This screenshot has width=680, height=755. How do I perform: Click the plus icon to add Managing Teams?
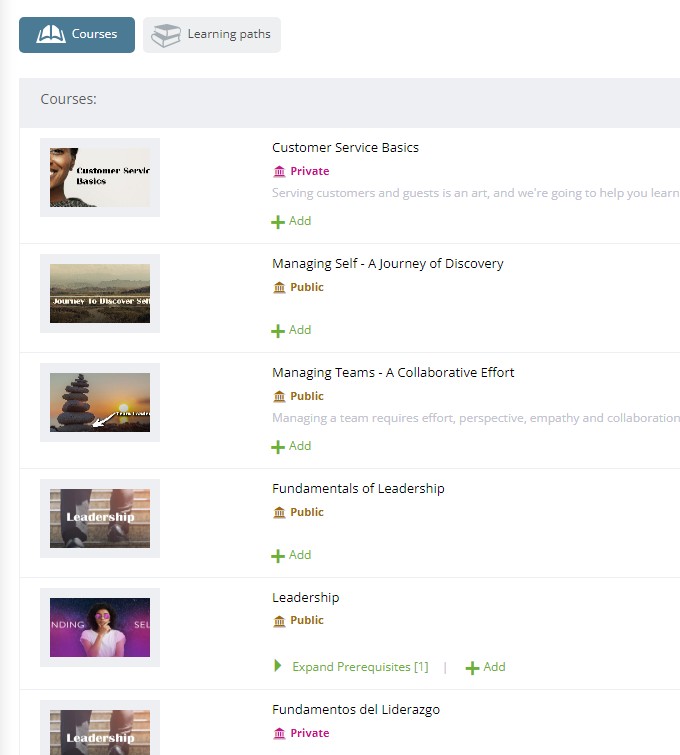pyautogui.click(x=278, y=447)
